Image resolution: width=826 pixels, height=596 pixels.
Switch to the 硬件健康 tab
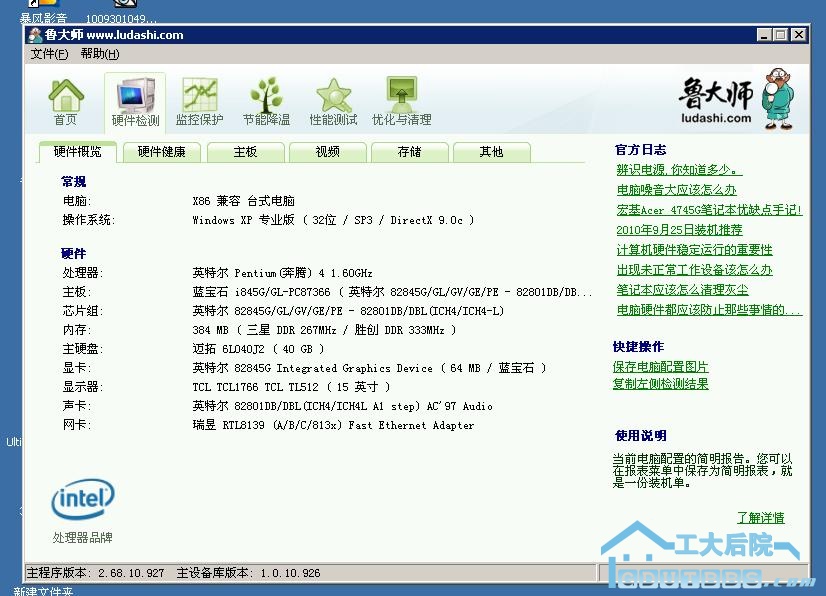161,152
